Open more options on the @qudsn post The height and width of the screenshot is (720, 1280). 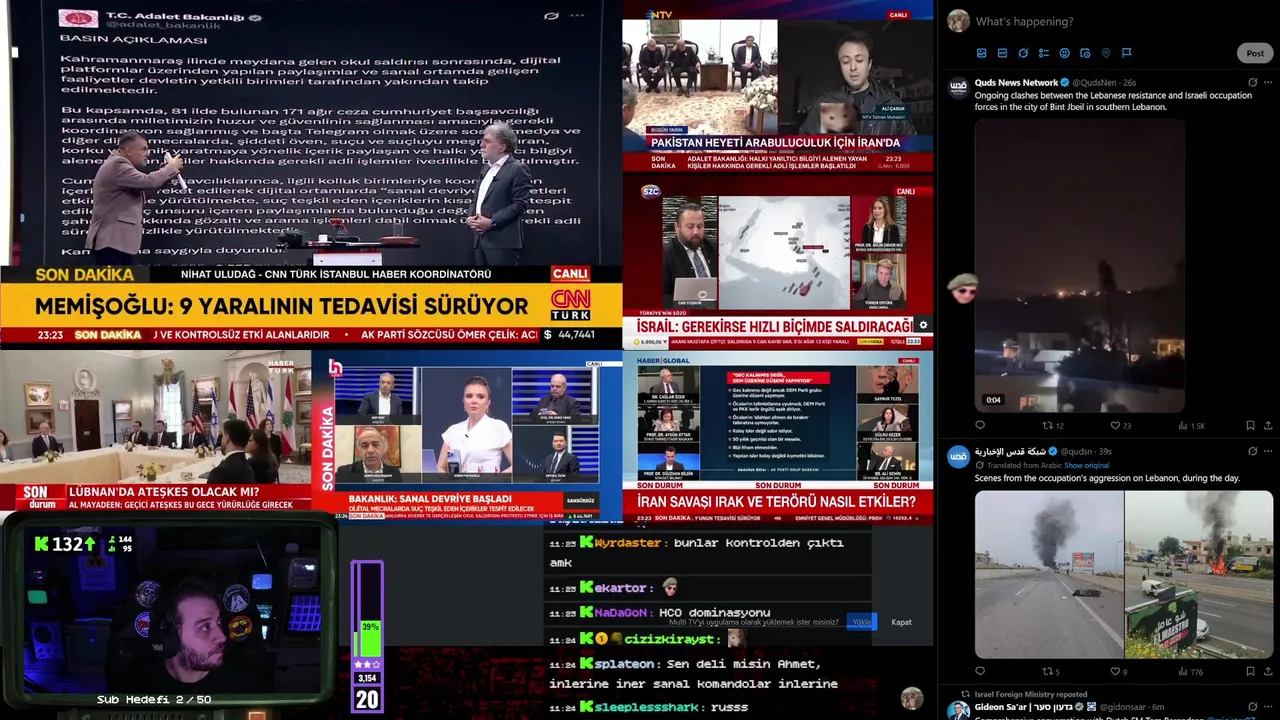[x=1269, y=451]
